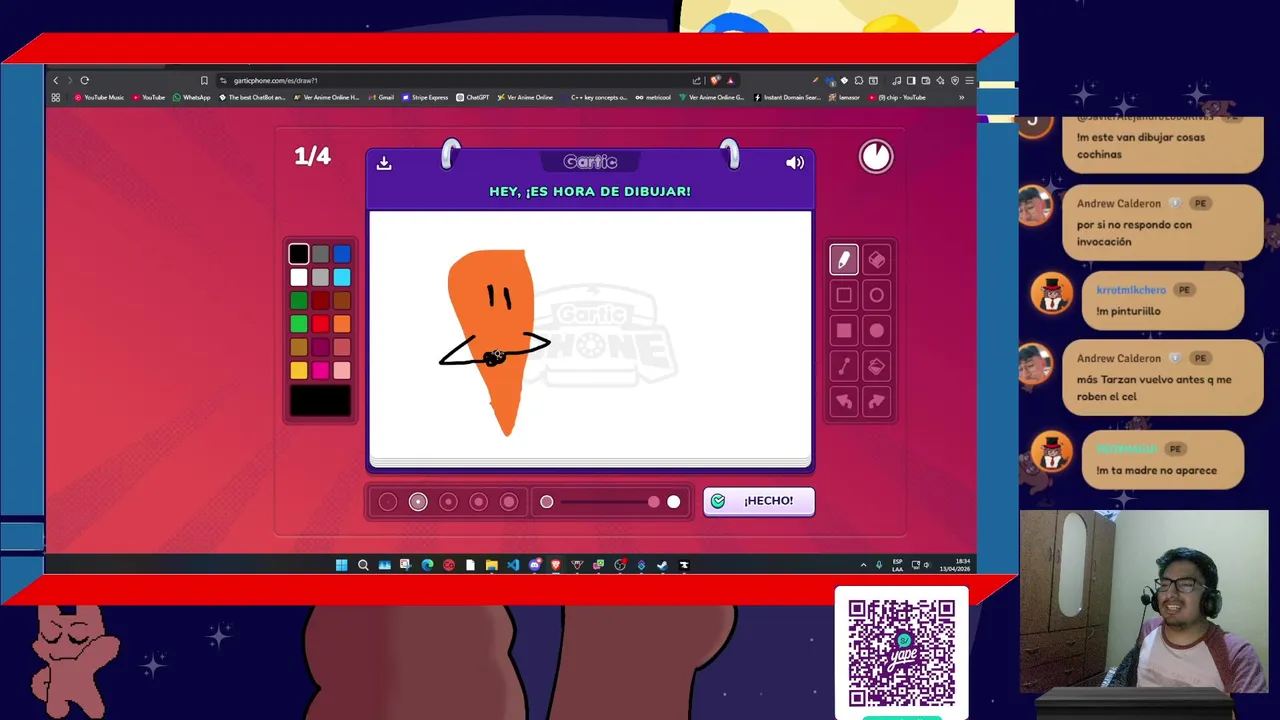
Task: Click the browser back arrow
Action: point(56,80)
